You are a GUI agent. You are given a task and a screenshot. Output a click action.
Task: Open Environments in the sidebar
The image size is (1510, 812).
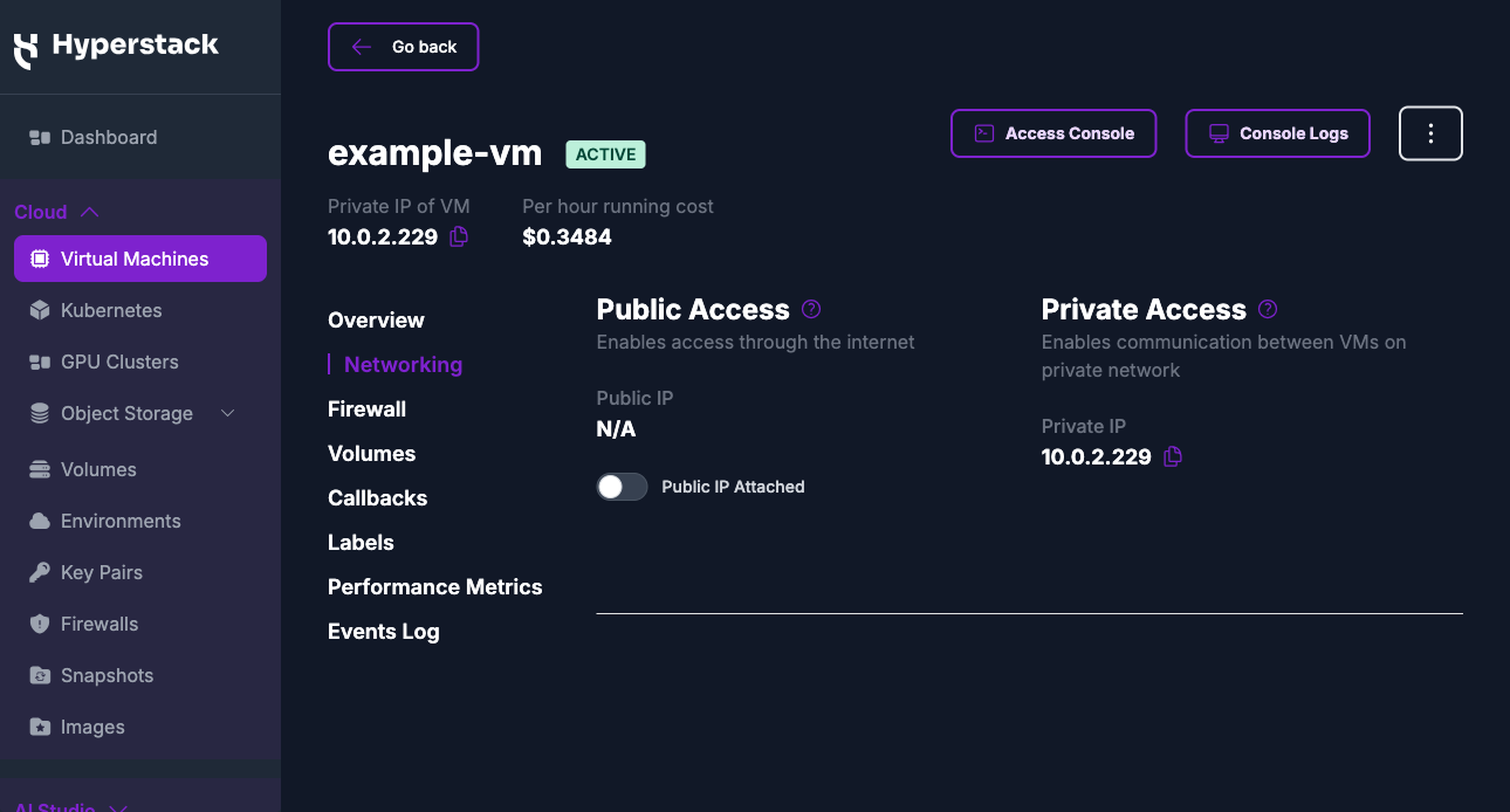[121, 520]
